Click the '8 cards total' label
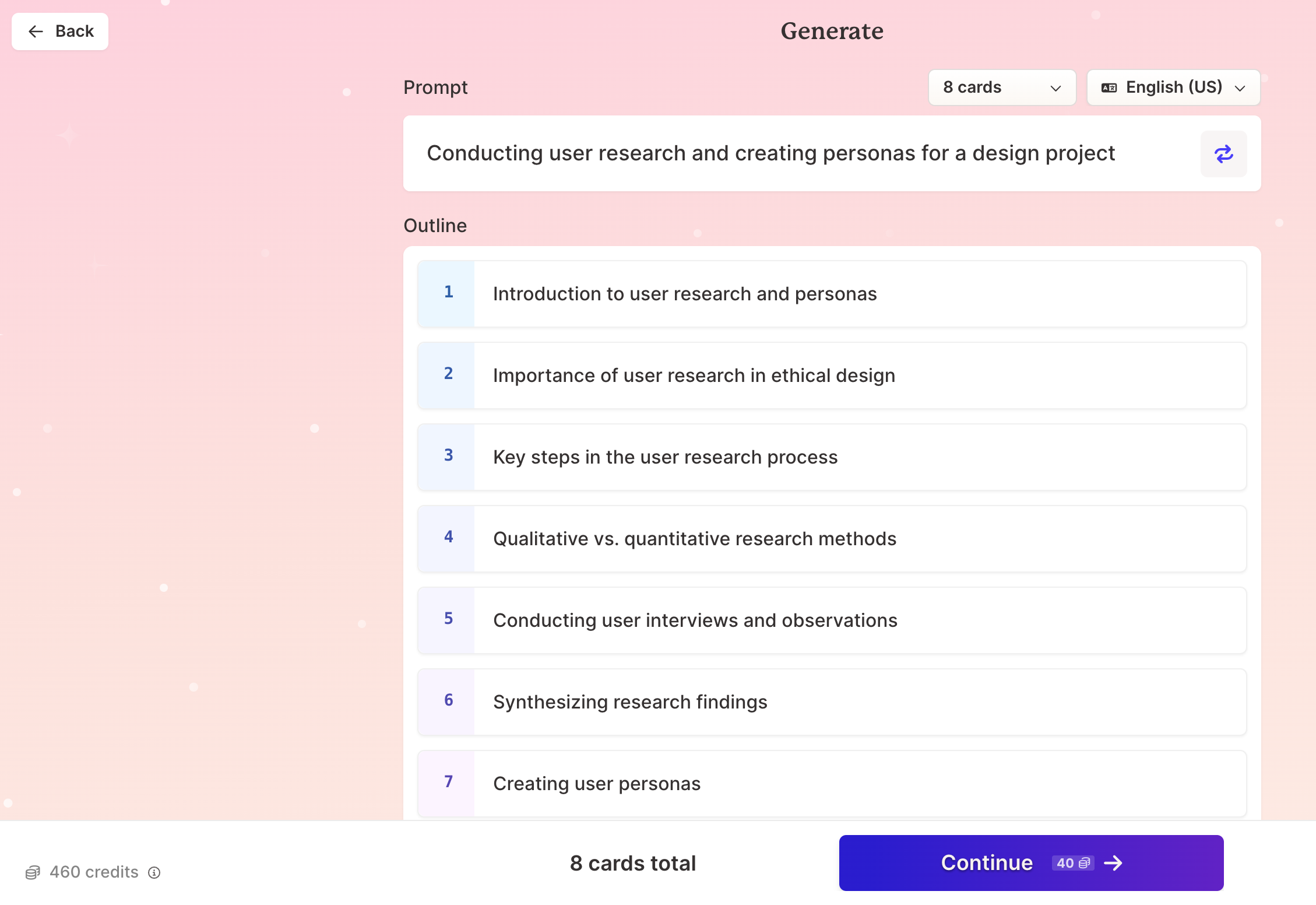 tap(633, 863)
